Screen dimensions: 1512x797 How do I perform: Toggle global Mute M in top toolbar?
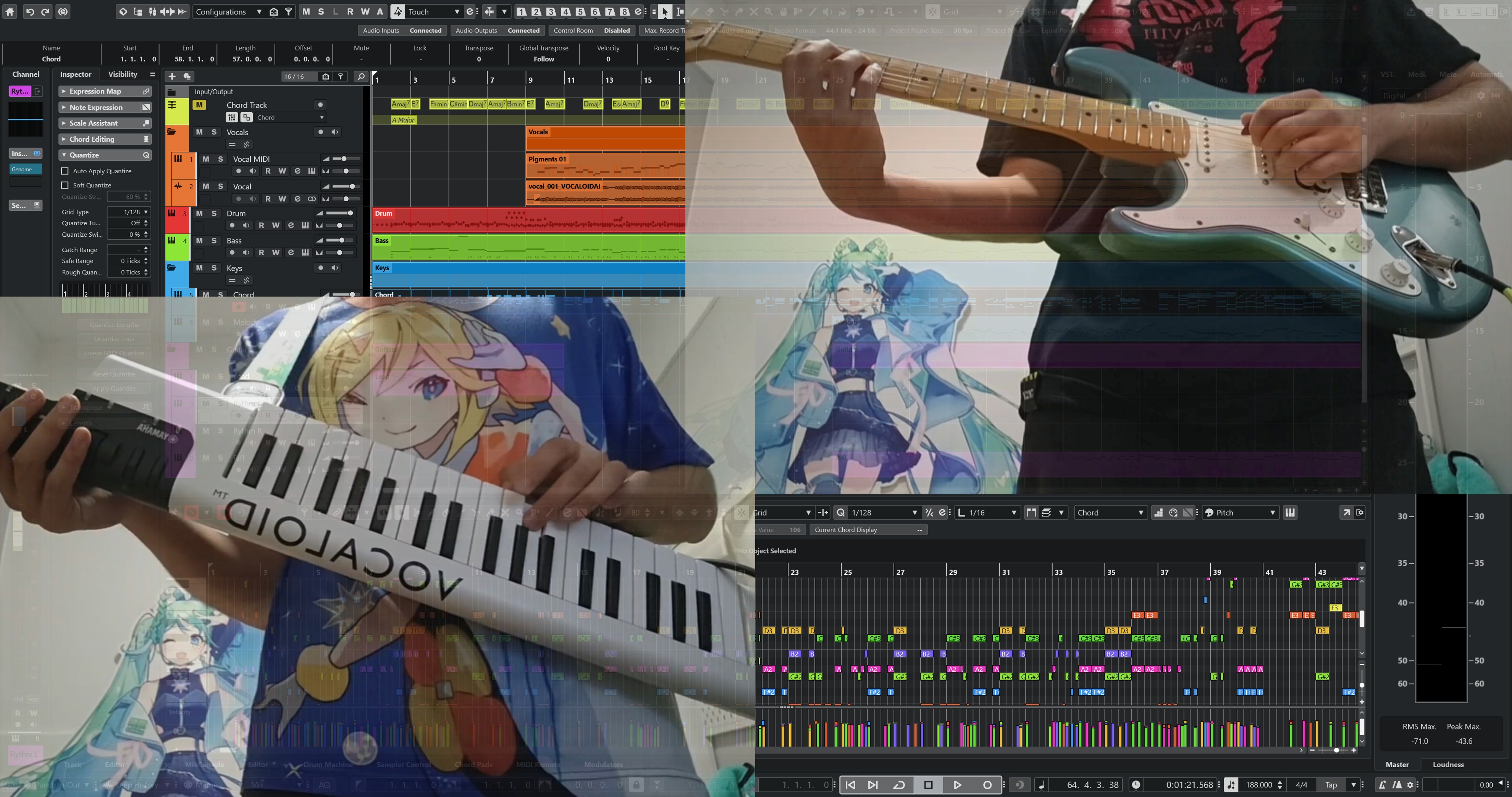click(x=306, y=12)
